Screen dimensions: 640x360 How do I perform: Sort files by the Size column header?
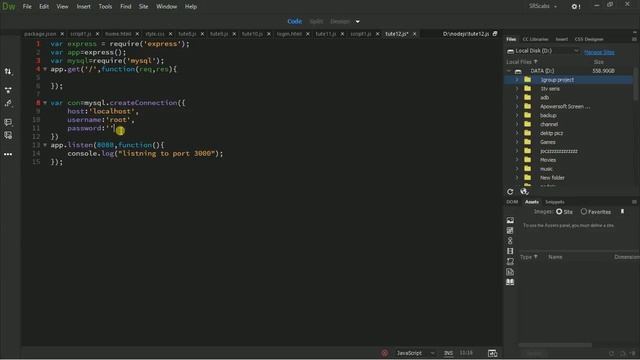pos(599,62)
